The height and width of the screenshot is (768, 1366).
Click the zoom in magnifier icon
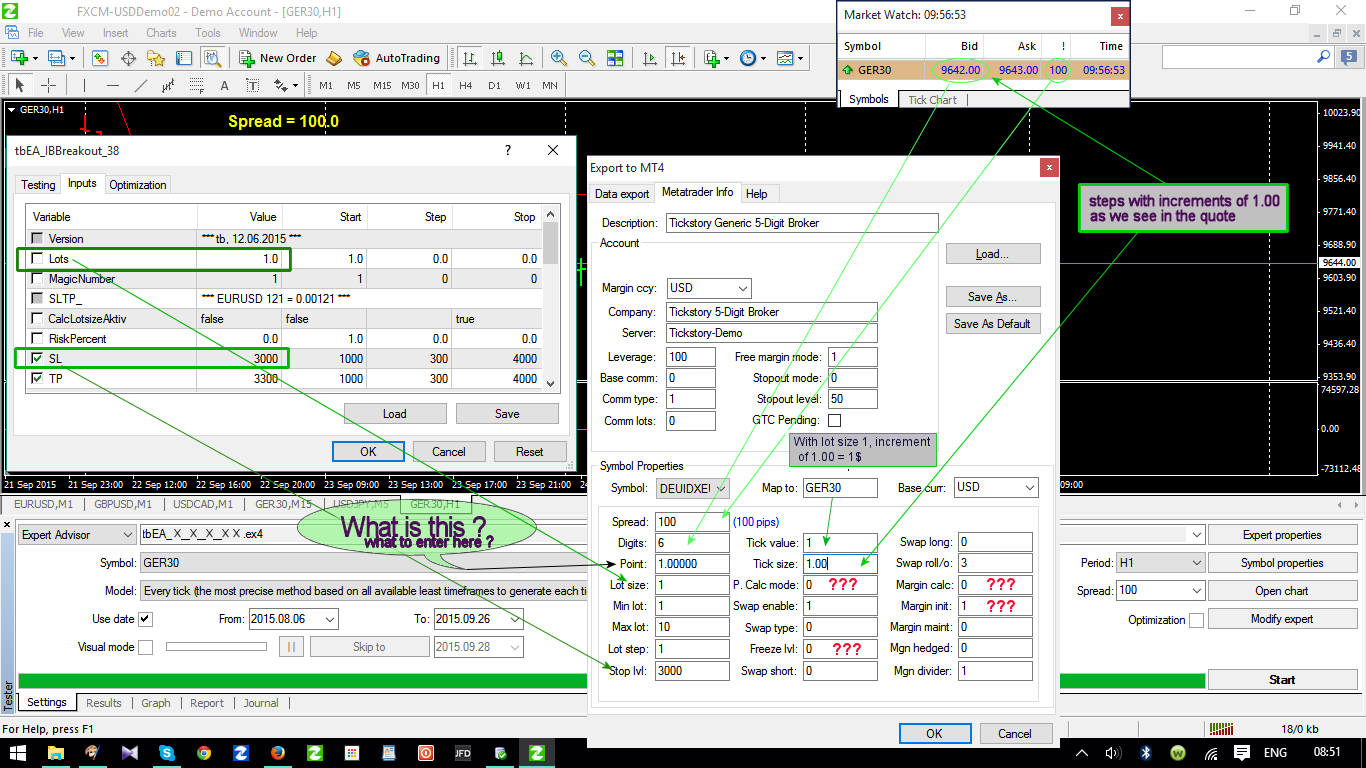tap(559, 58)
